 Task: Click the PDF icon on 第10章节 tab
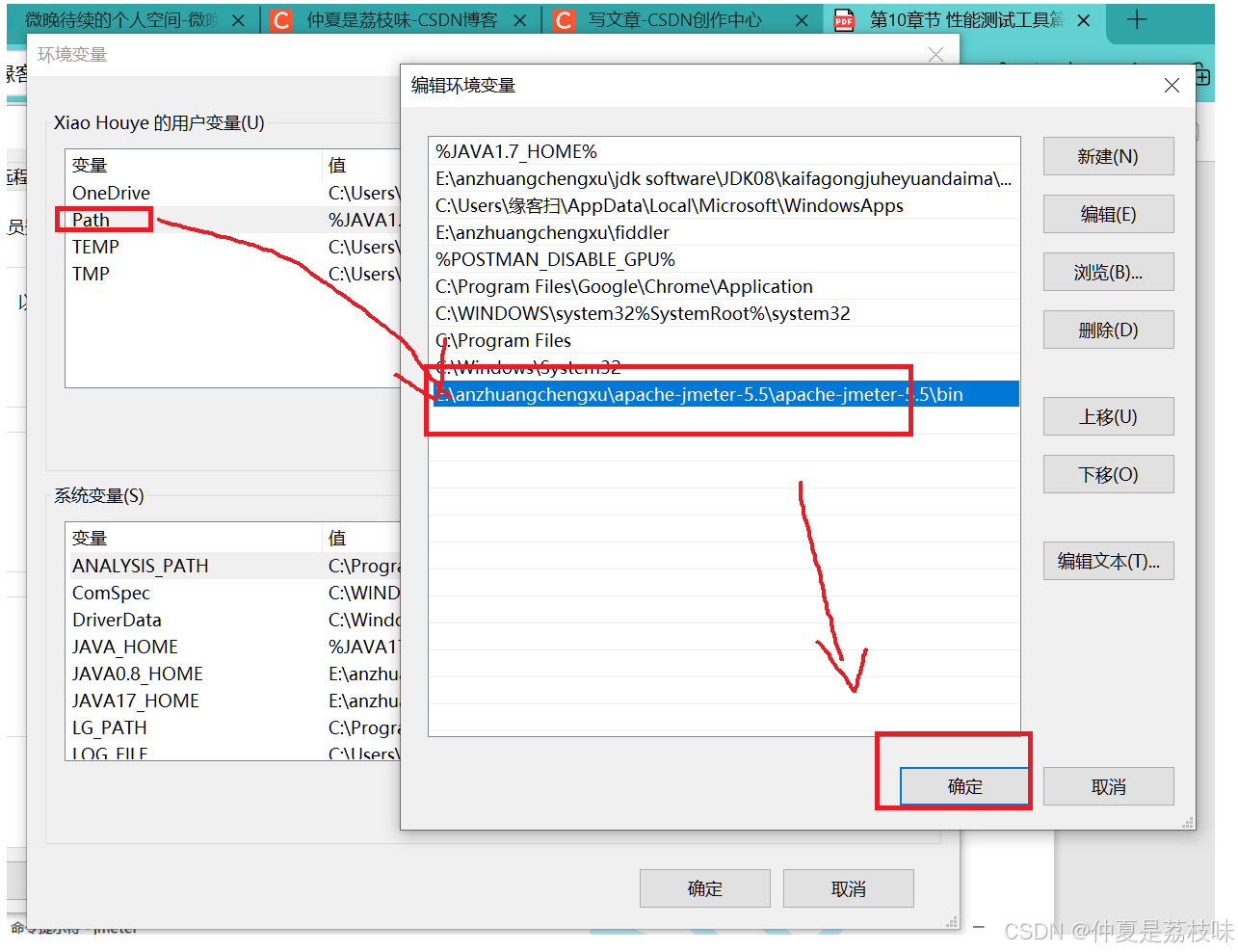point(844,20)
